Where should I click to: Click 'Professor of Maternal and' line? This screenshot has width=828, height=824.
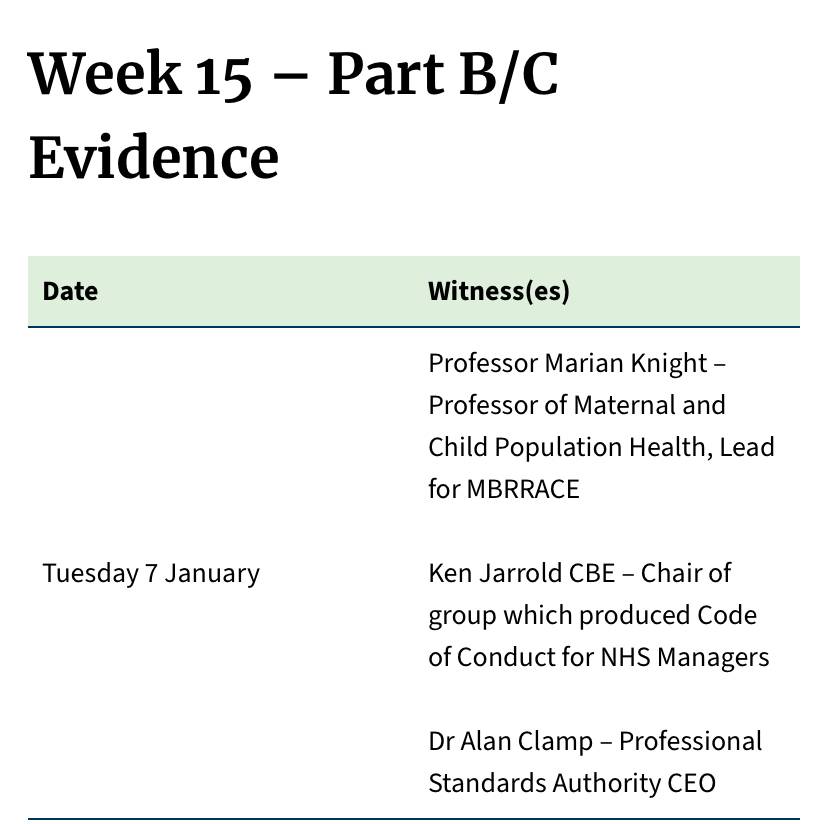[x=577, y=405]
